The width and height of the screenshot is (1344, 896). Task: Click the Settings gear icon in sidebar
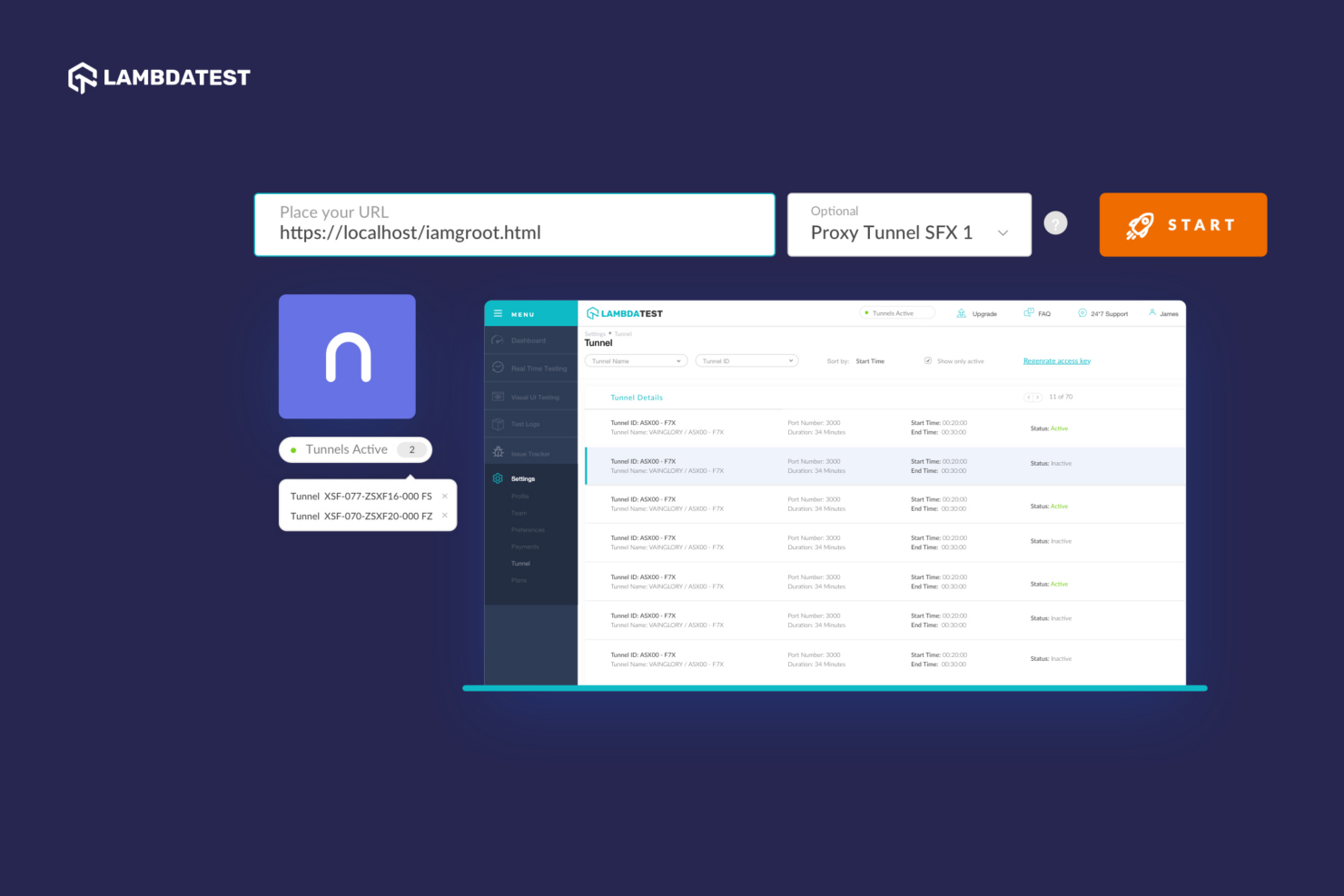tap(498, 478)
